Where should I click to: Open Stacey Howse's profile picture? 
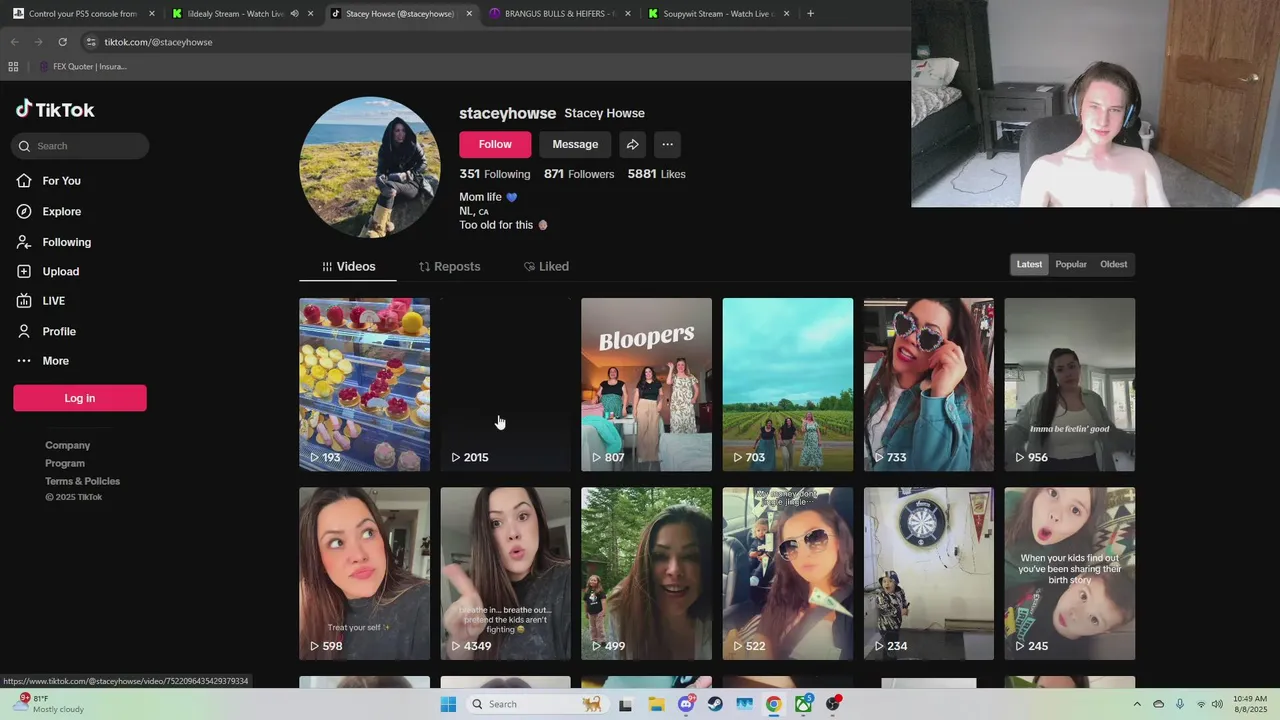point(370,167)
